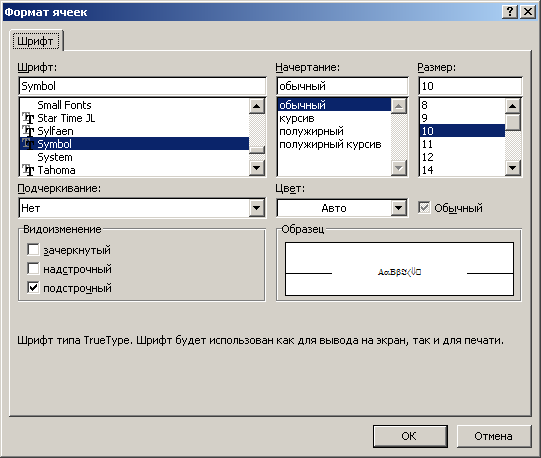Click the Отмена cancel button

click(x=494, y=436)
